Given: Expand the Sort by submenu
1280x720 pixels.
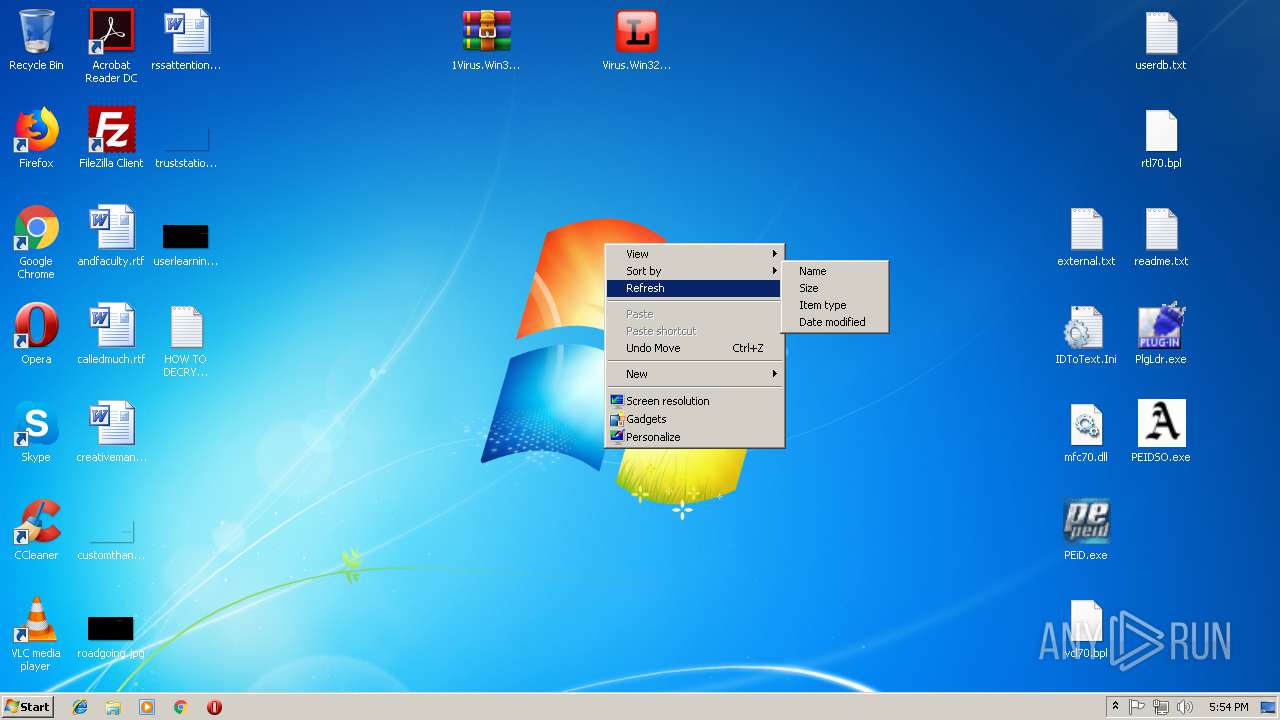Looking at the screenshot, I should (x=694, y=271).
